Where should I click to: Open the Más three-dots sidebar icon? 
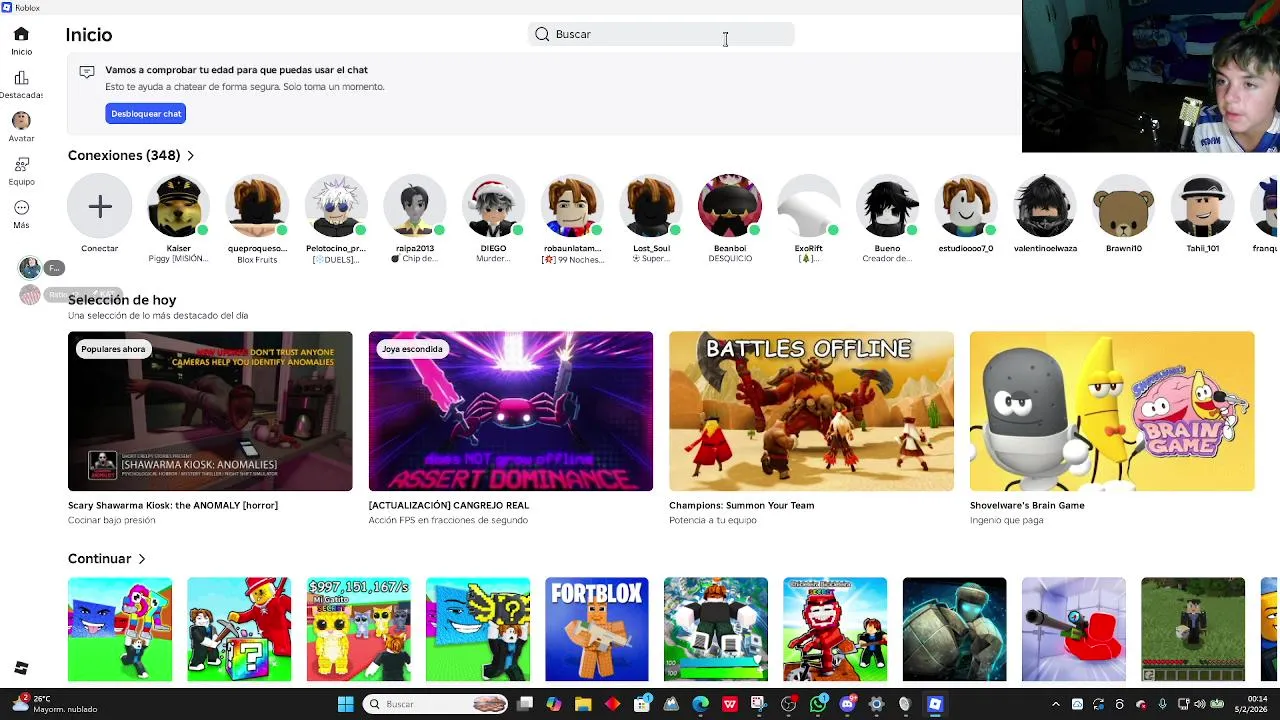[x=21, y=208]
